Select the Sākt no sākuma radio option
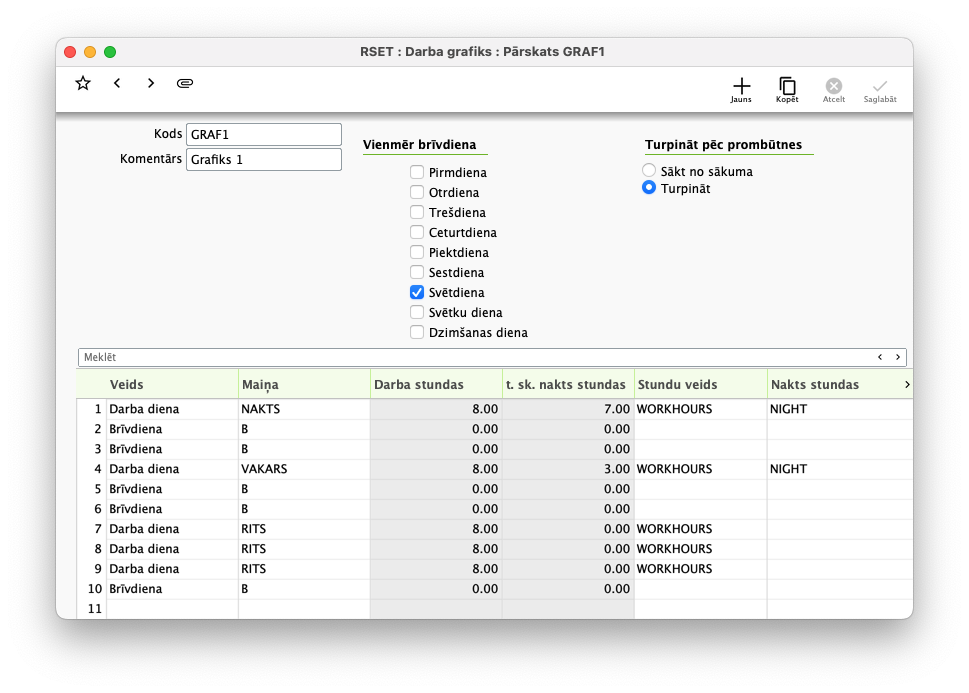Viewport: 969px width, 693px height. point(649,170)
